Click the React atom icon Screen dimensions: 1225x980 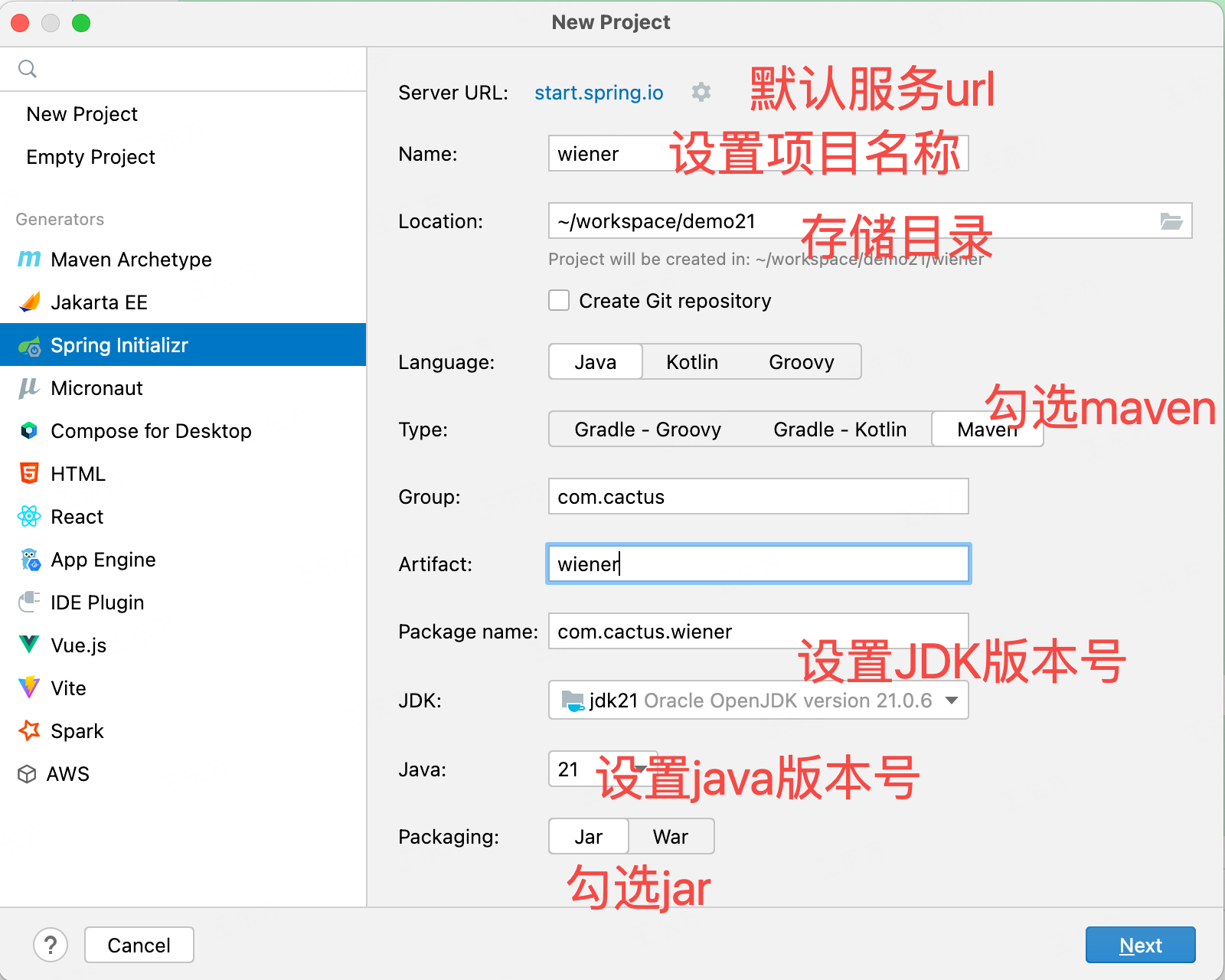click(x=29, y=517)
